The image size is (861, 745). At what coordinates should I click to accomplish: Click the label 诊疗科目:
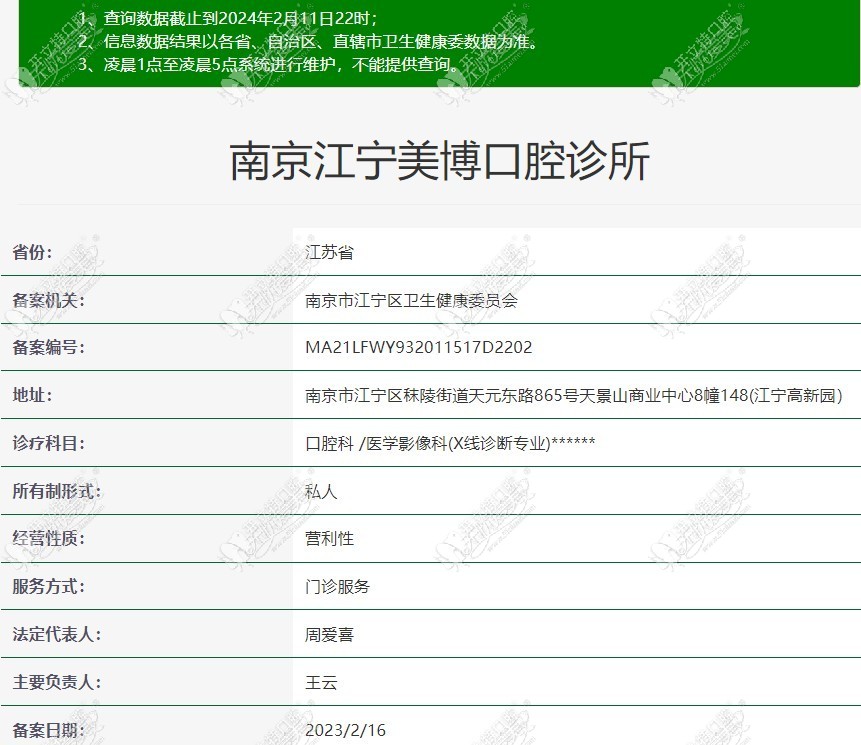[x=48, y=443]
